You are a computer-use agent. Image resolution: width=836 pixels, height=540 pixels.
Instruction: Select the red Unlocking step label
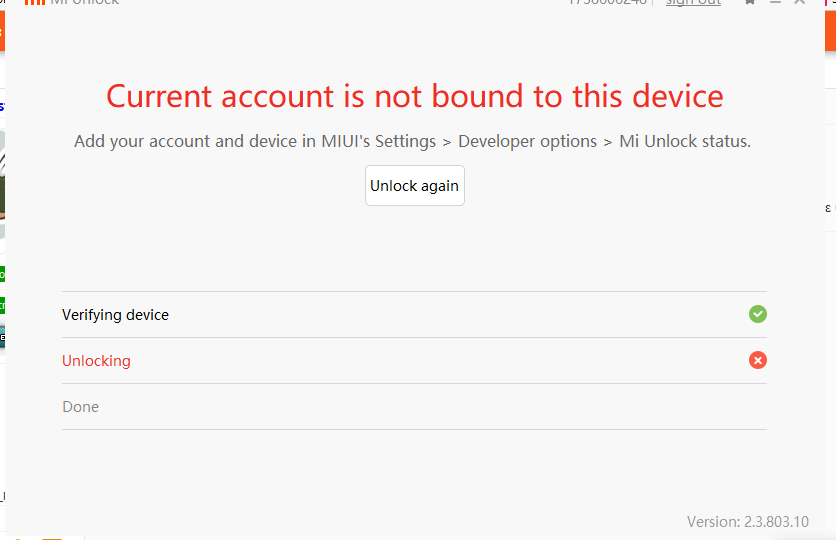[x=96, y=361]
